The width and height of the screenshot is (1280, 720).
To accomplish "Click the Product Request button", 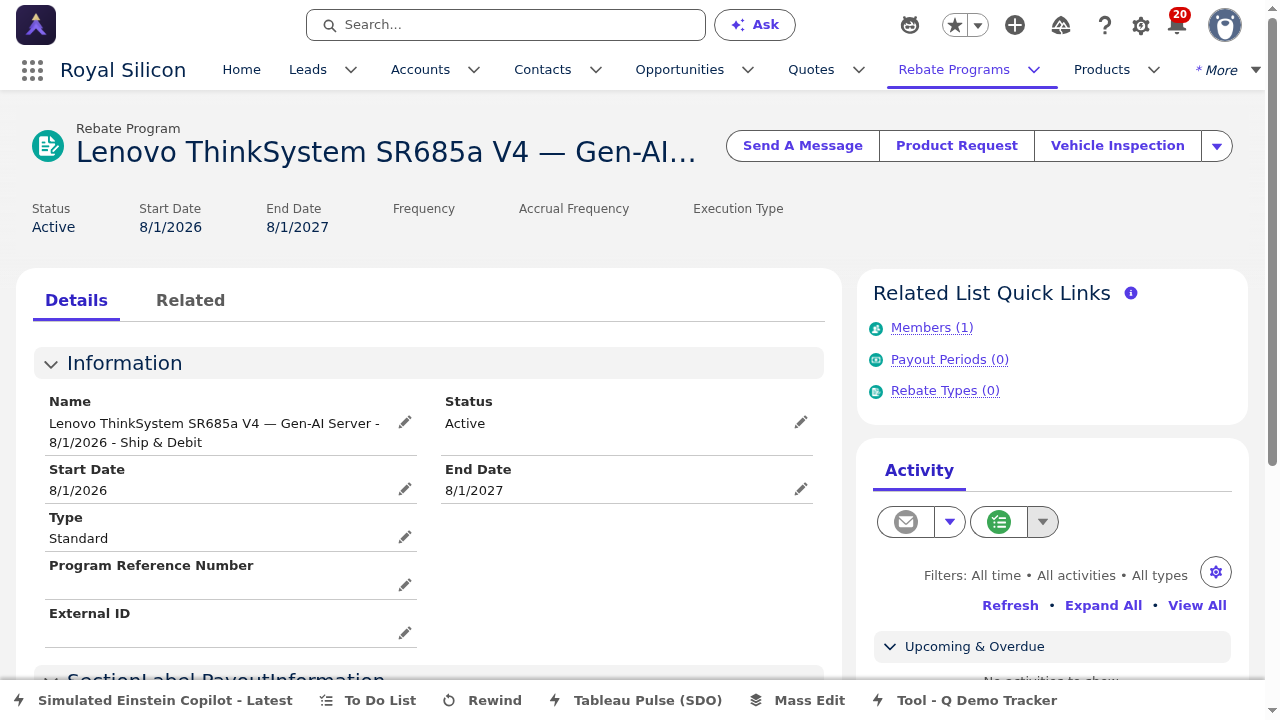I will pos(957,146).
